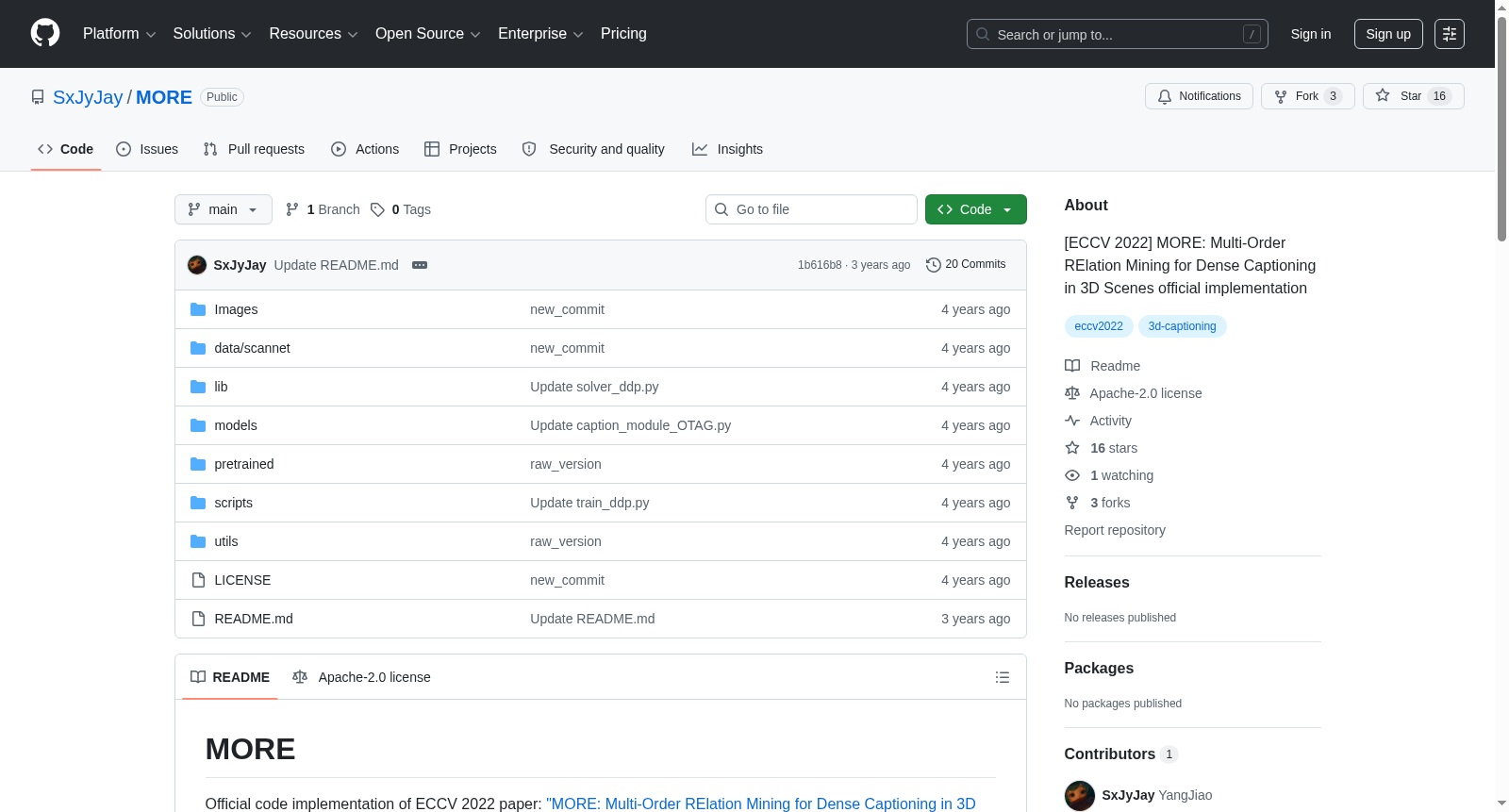Switch to the Security and quality tab
Screen dimensions: 1509x812
[x=593, y=149]
